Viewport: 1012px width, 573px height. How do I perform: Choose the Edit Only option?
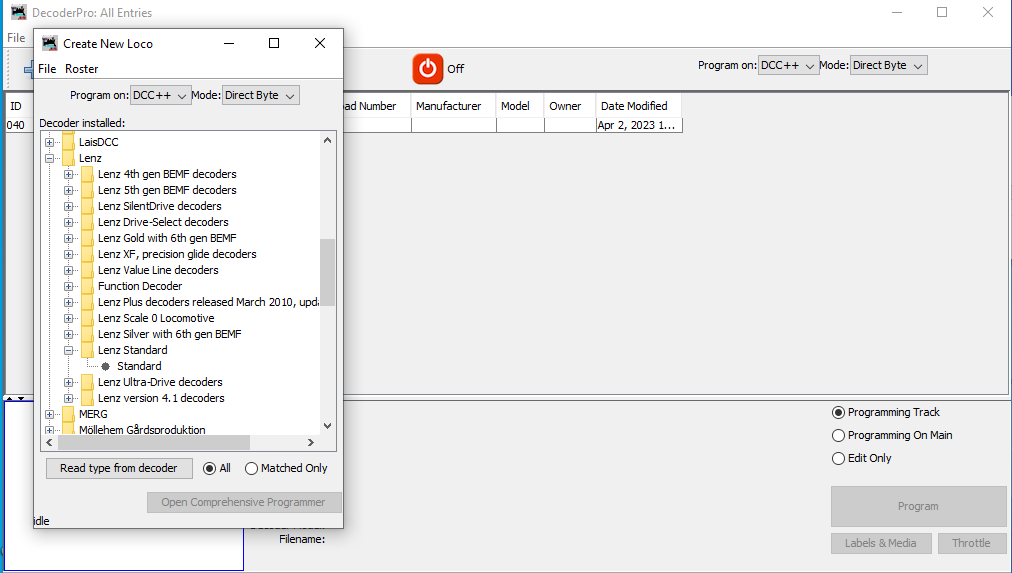pos(838,458)
